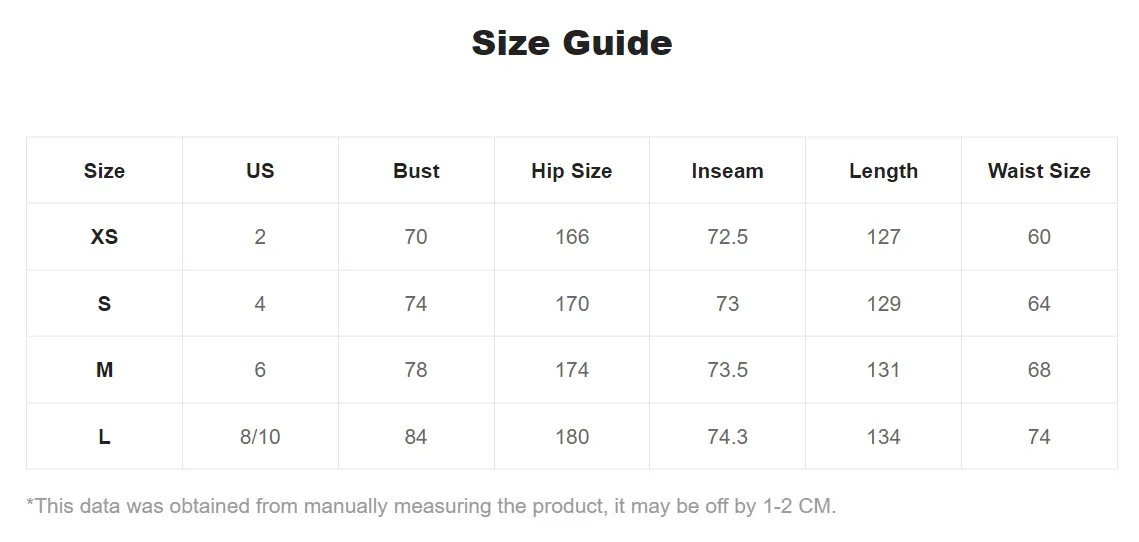1139x542 pixels.
Task: Select the Inseam column header
Action: pyautogui.click(x=727, y=171)
